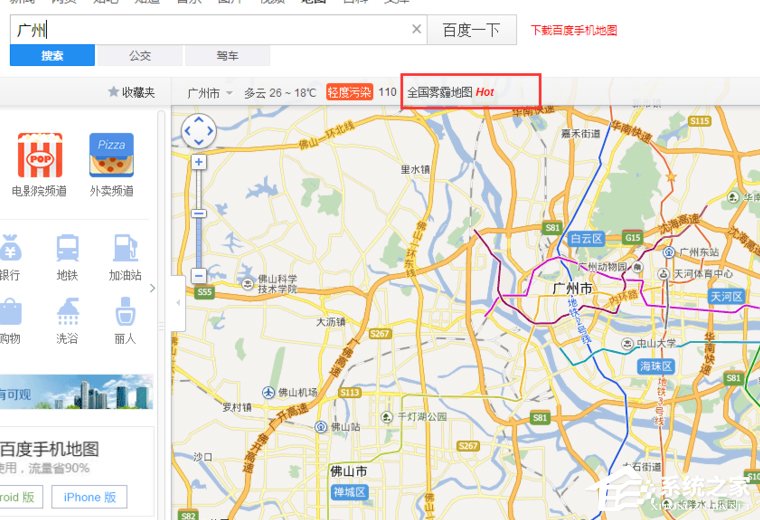Switch to the 公交 transit tab
The width and height of the screenshot is (760, 520).
[140, 56]
